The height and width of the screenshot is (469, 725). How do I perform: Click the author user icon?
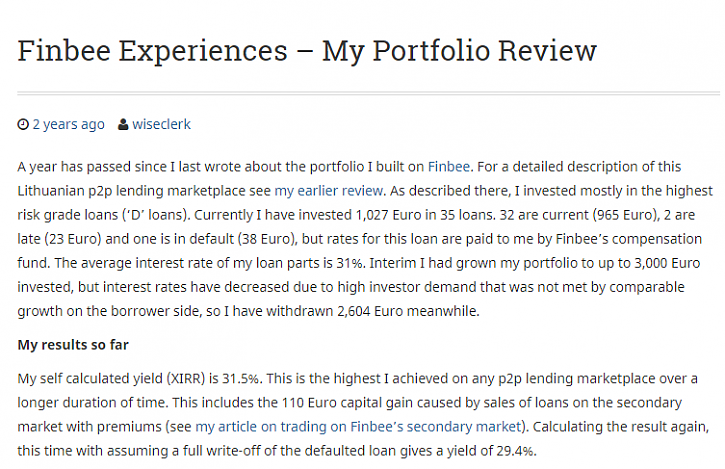(122, 125)
